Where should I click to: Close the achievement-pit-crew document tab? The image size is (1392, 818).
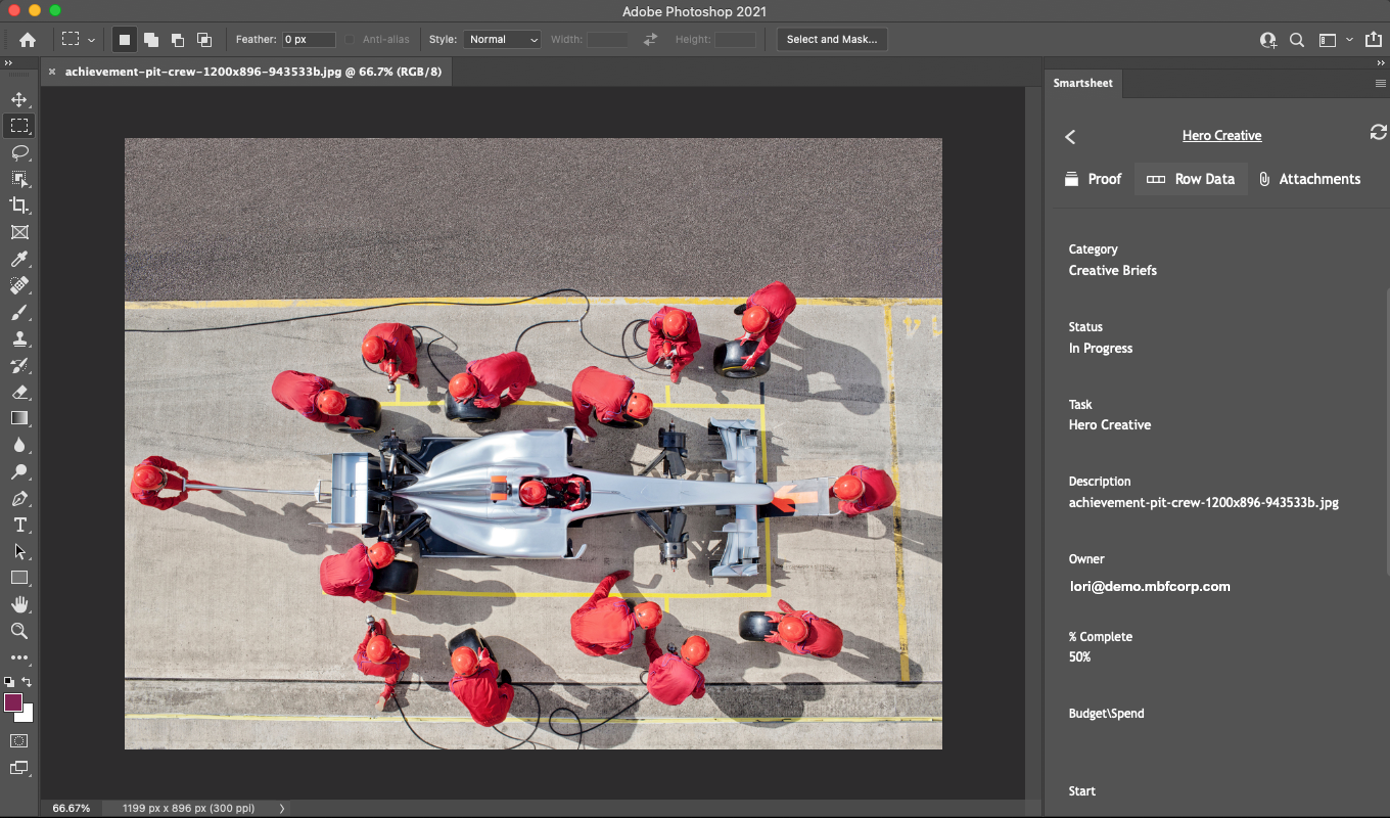(52, 72)
